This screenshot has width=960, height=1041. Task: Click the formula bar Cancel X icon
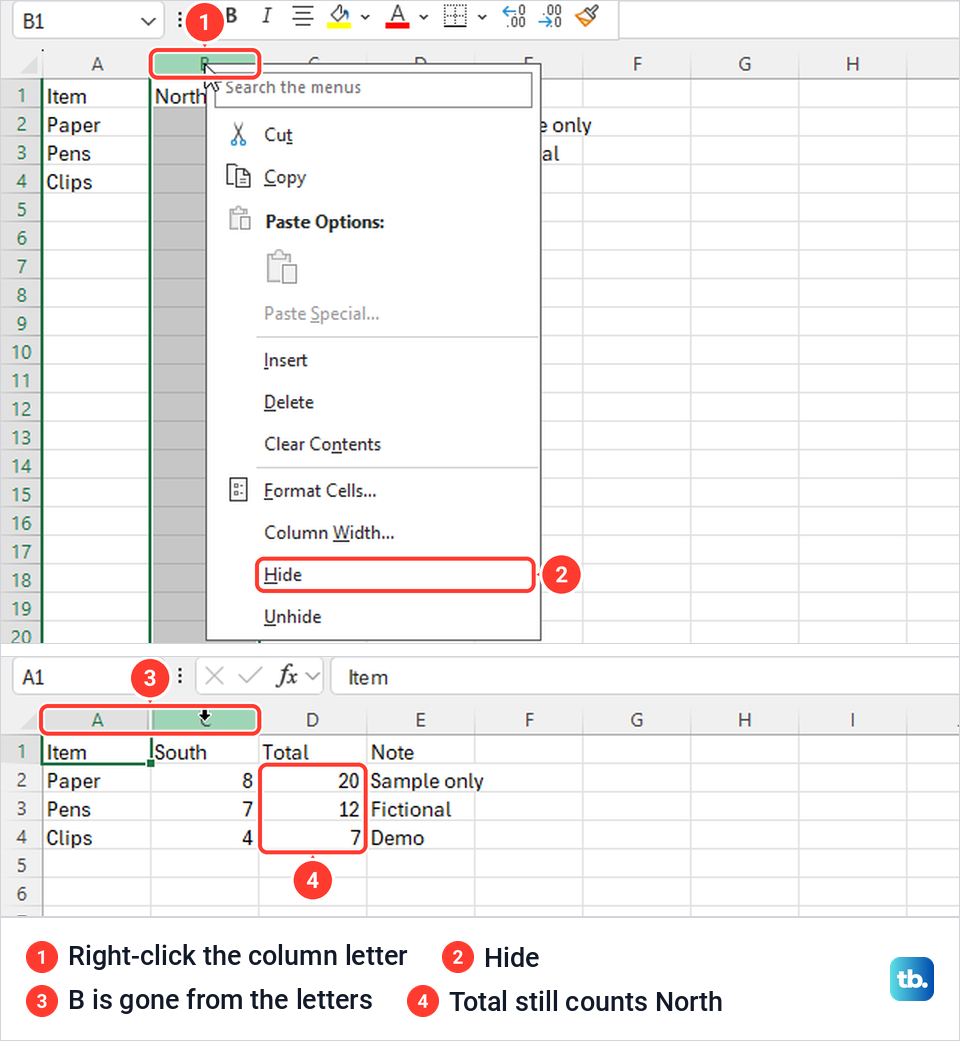coord(214,677)
